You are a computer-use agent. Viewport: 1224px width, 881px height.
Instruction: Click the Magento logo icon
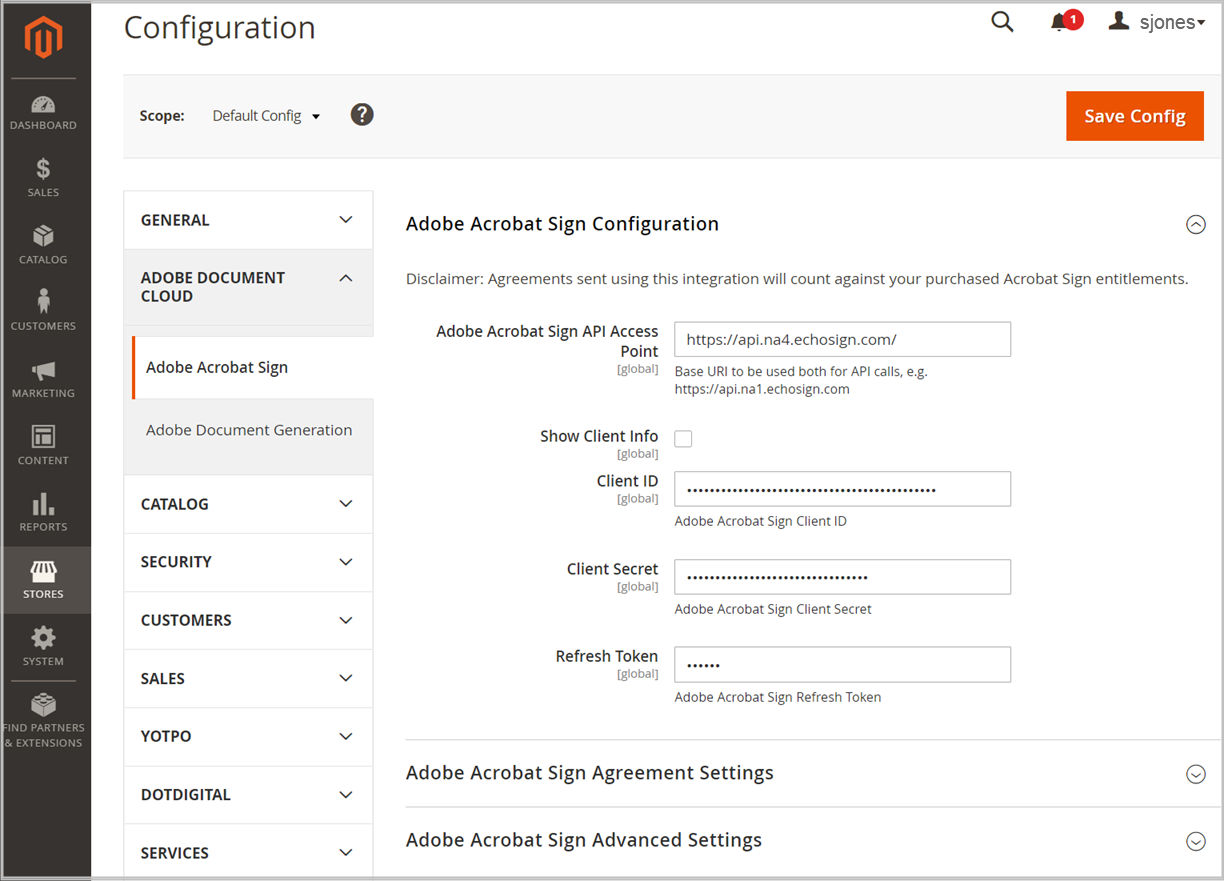(43, 39)
